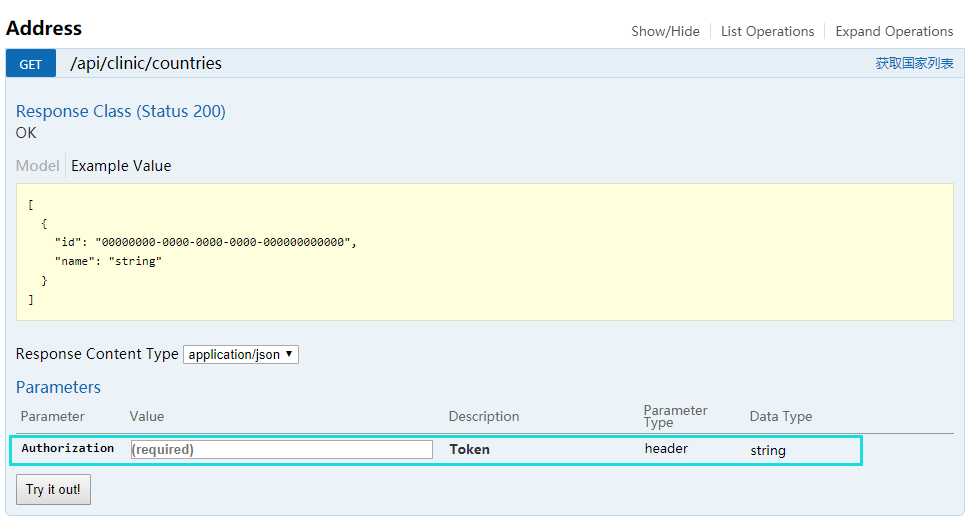Screen dimensions: 980x530
Task: Click the example JSON response box
Action: 484,252
